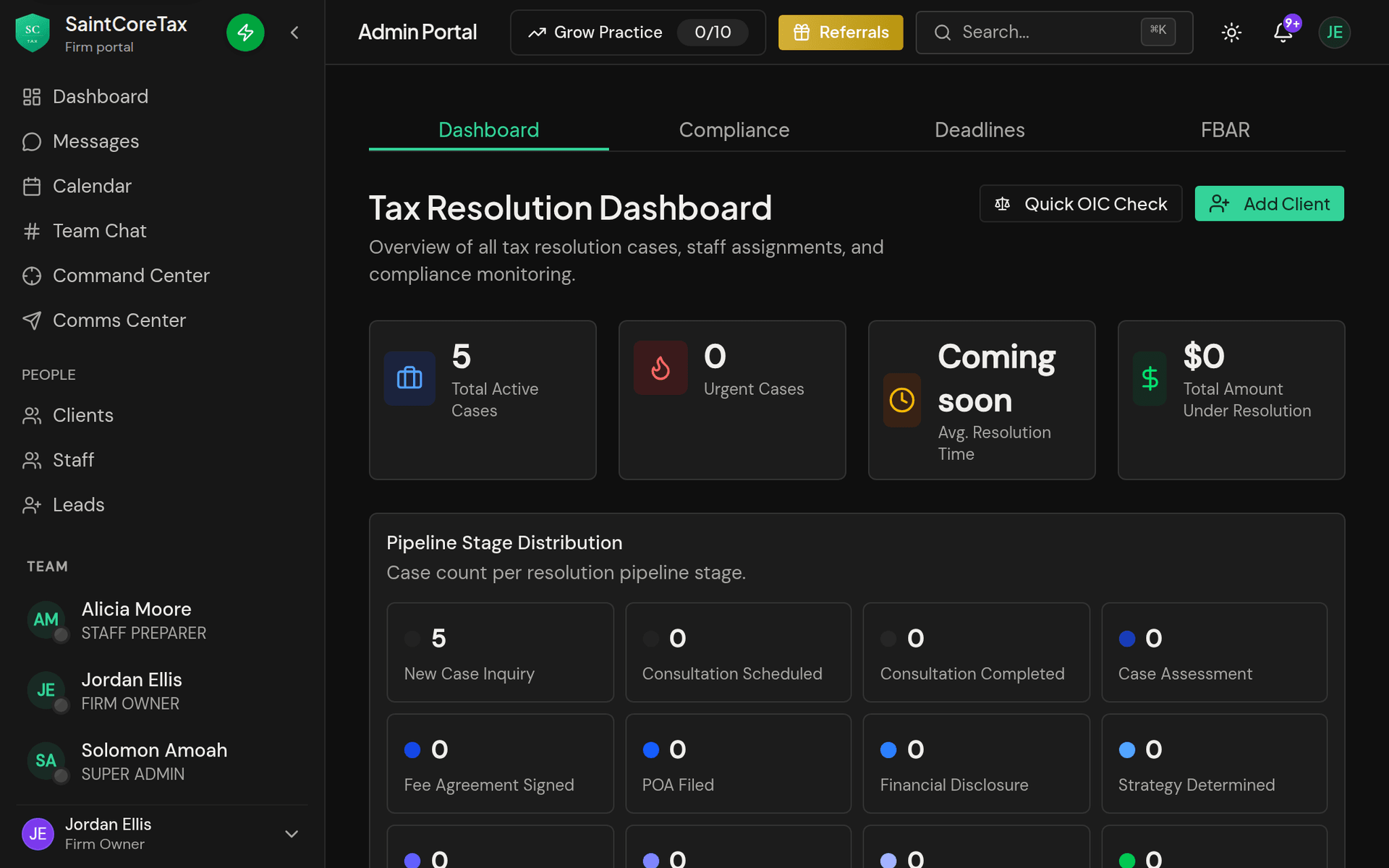1389x868 pixels.
Task: Click the 0/10 progress badge
Action: (x=713, y=33)
